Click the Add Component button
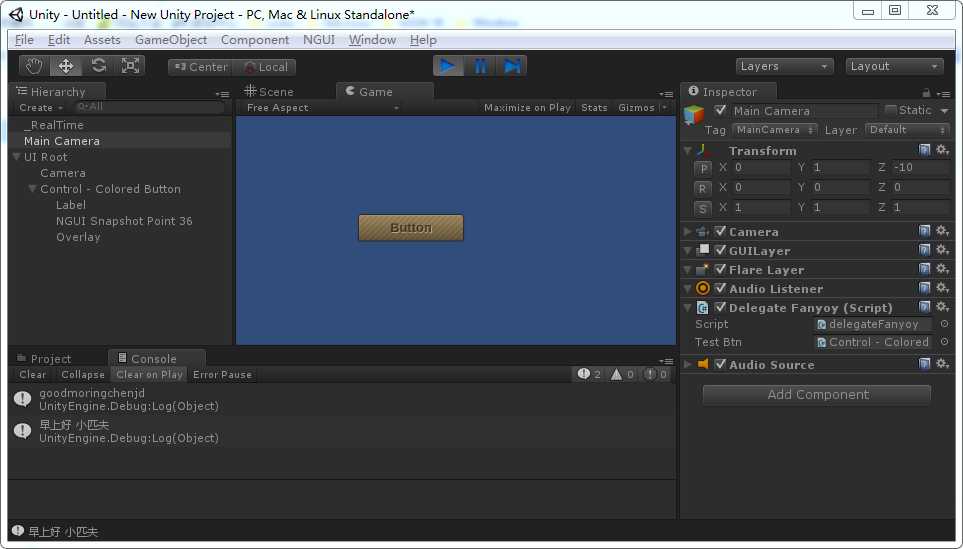 (x=817, y=395)
